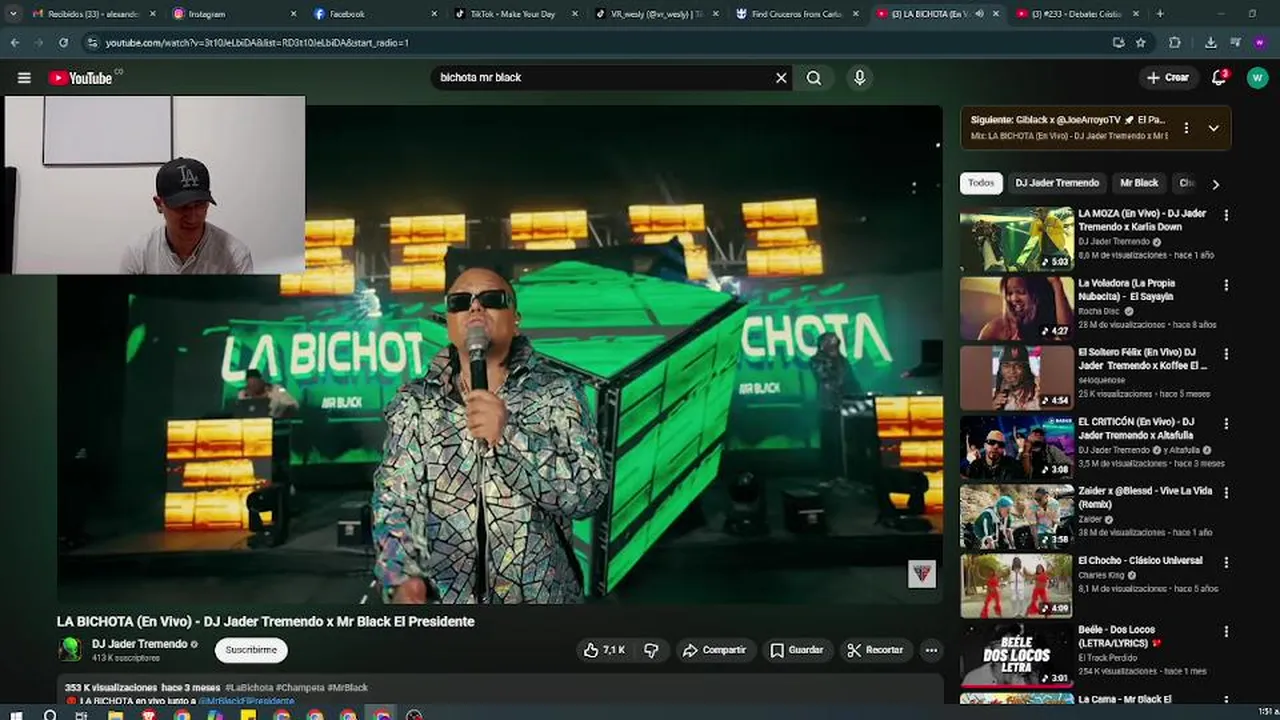This screenshot has height=720, width=1280.
Task: Open the green W account avatar
Action: click(x=1257, y=77)
